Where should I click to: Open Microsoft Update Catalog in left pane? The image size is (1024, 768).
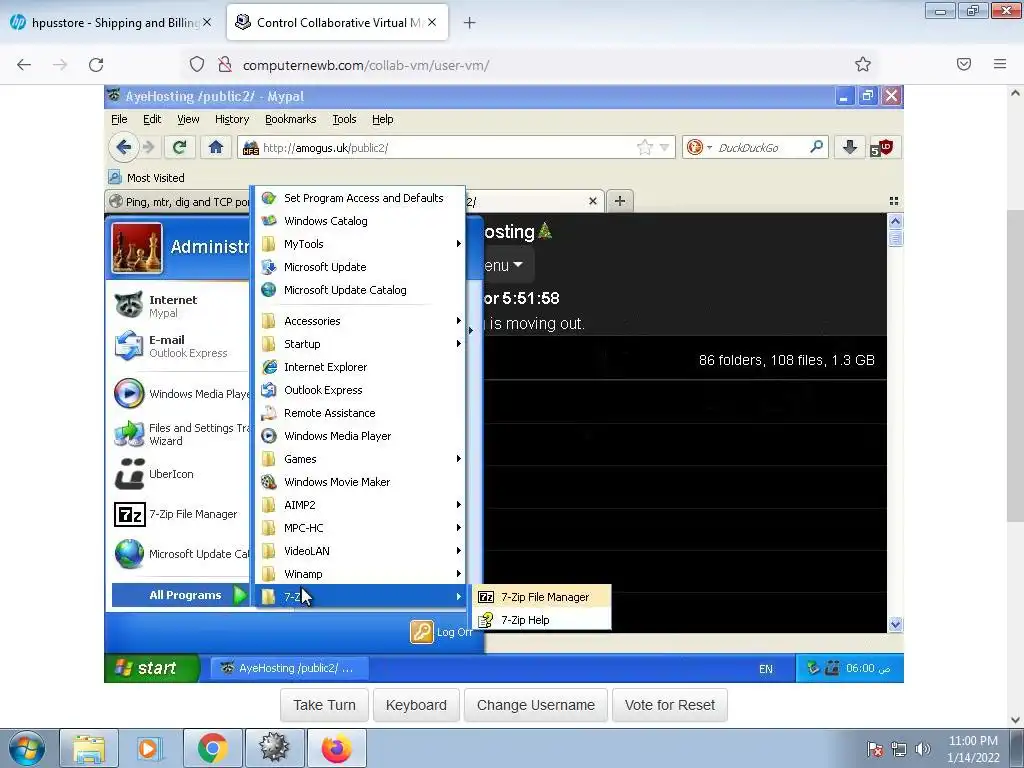pos(181,554)
